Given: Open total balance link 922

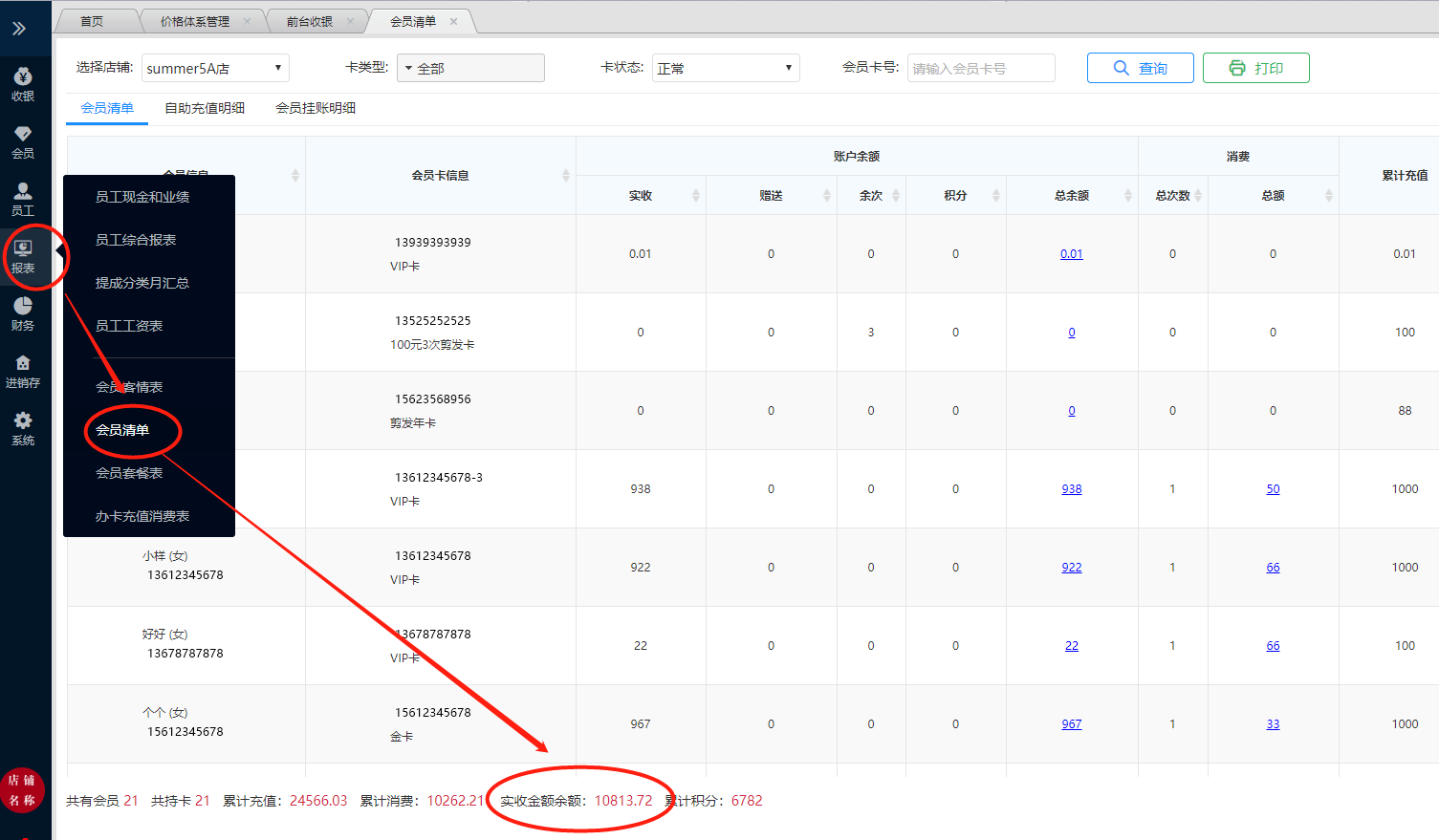Looking at the screenshot, I should point(1072,568).
